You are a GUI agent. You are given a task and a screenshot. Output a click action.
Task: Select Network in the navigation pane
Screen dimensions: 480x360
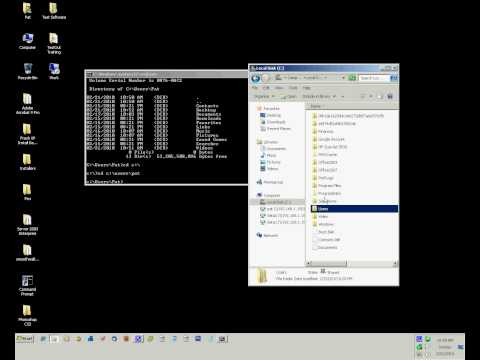pos(268,235)
